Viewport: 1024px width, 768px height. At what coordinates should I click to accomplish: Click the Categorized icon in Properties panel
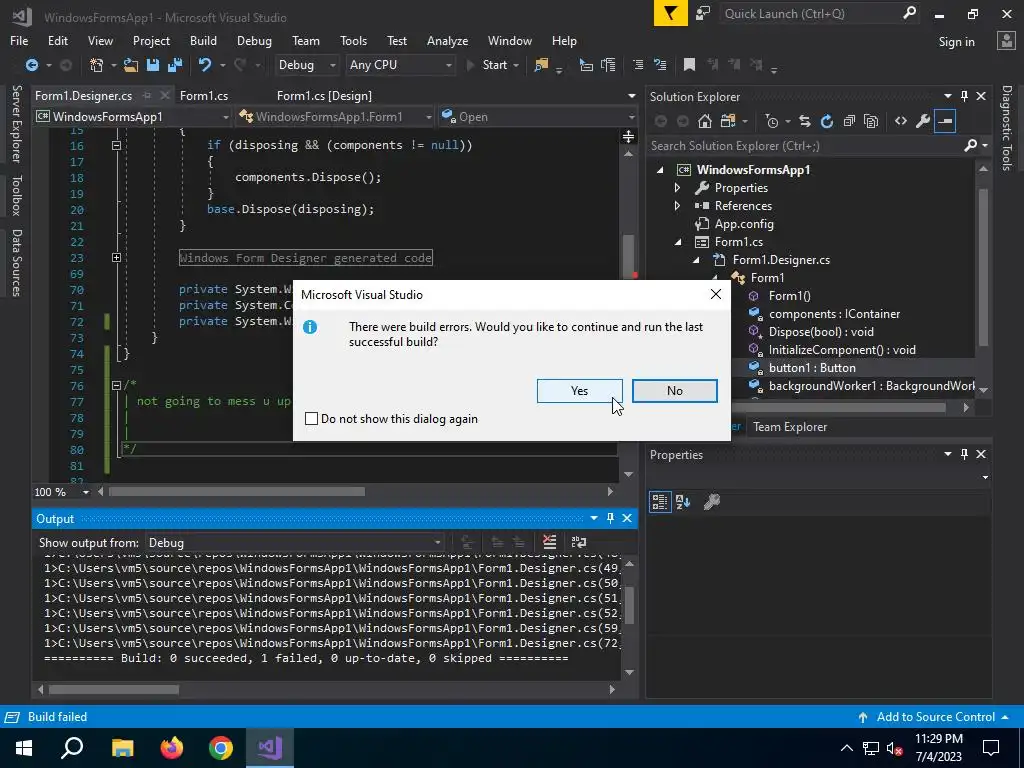(660, 502)
